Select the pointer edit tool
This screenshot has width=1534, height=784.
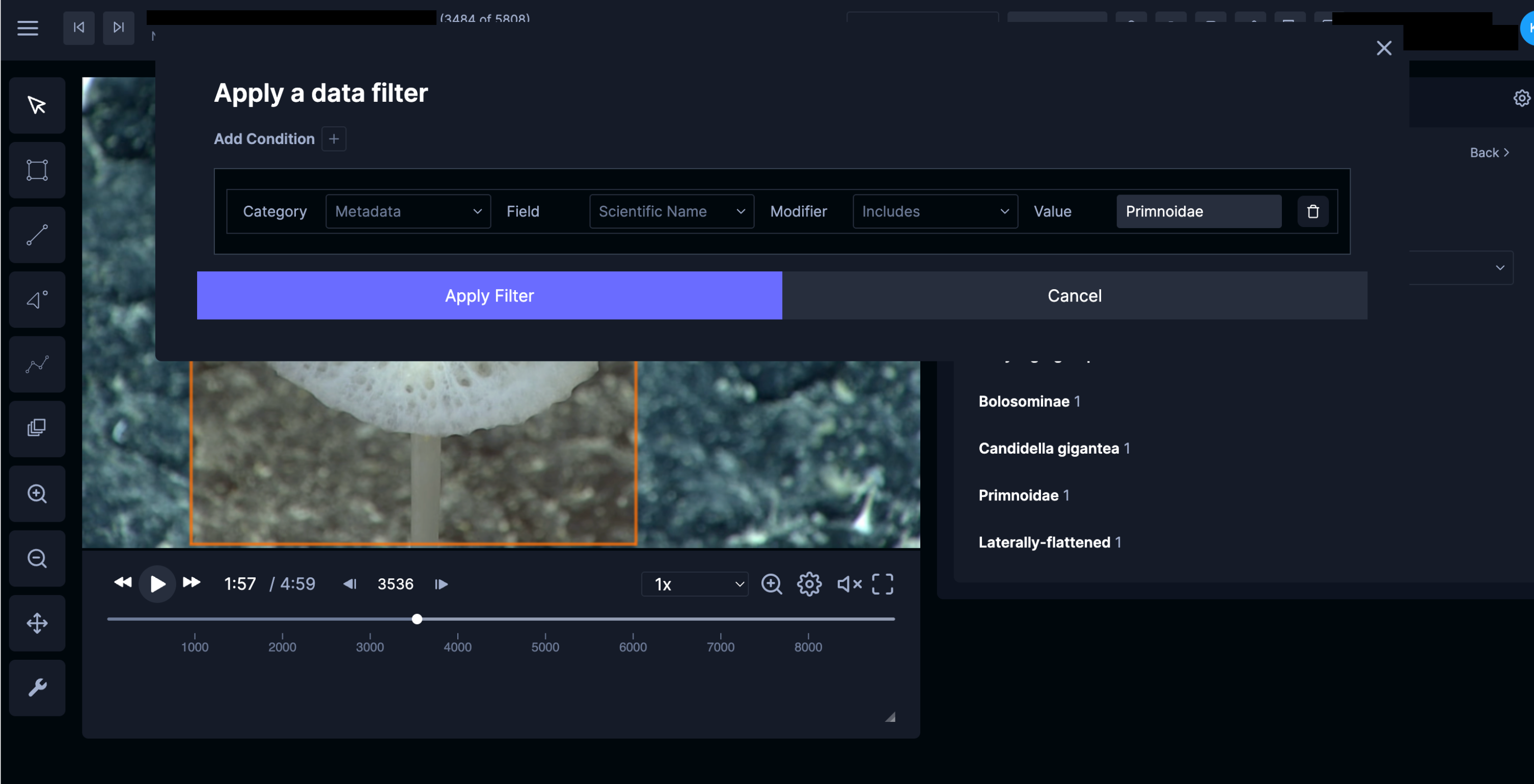37,105
